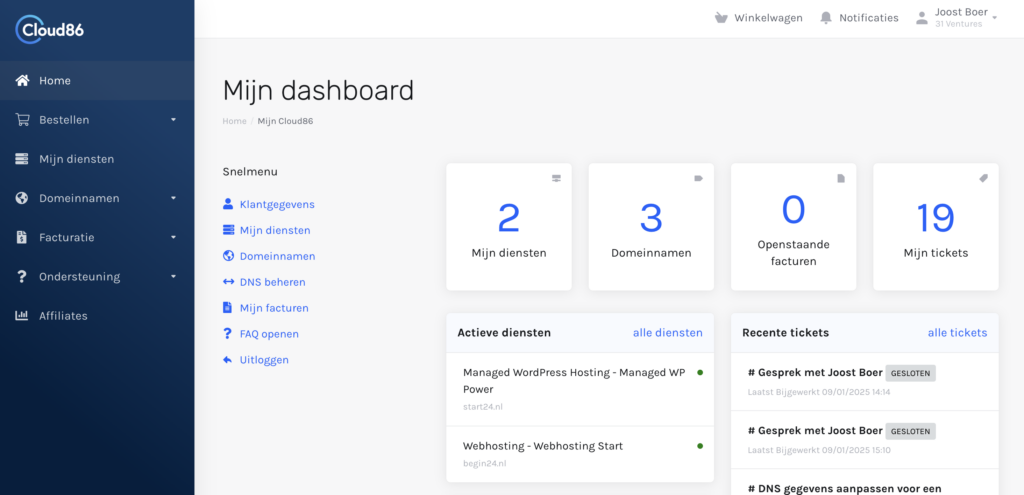Open the Winkelwagen cart icon
Viewport: 1024px width, 495px height.
tap(722, 18)
